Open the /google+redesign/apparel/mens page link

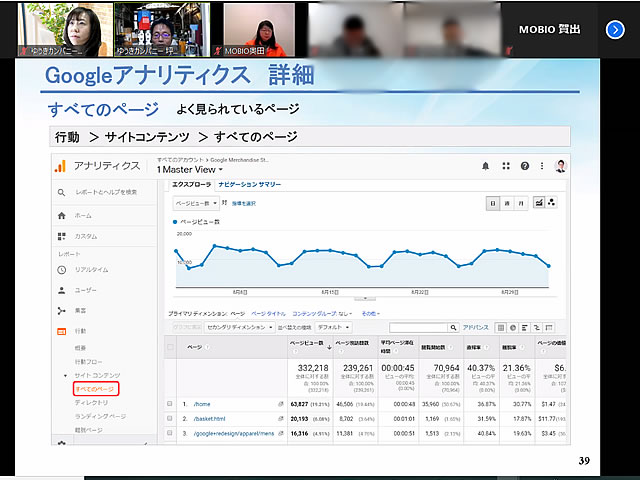(234, 433)
